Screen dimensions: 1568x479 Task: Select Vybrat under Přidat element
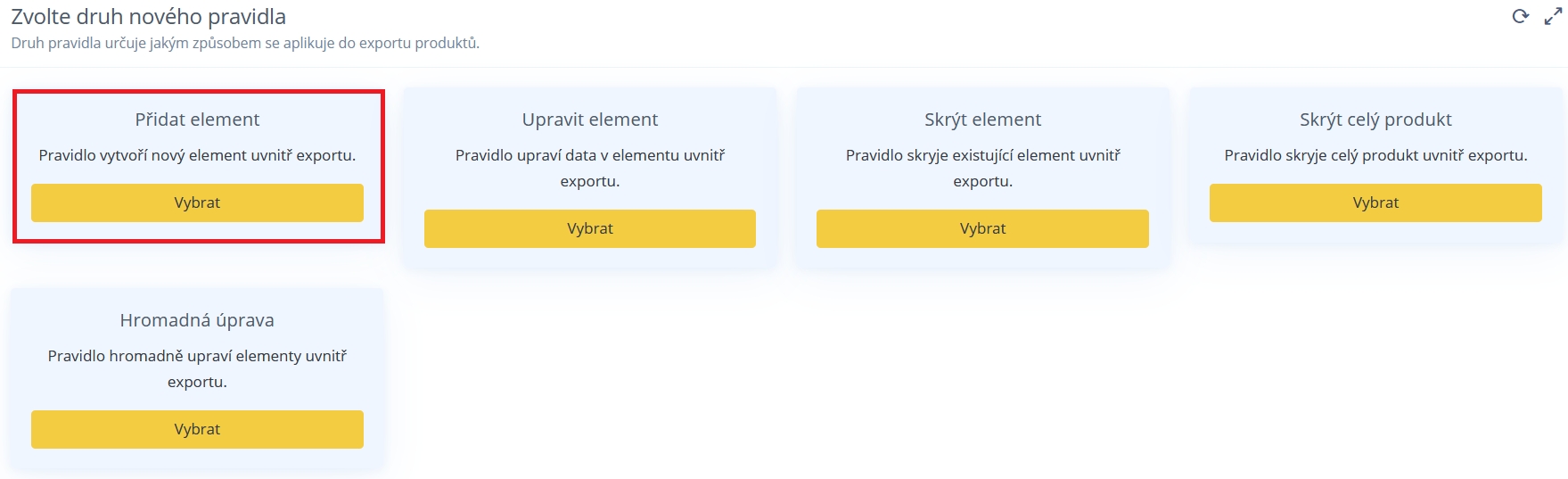pyautogui.click(x=197, y=202)
